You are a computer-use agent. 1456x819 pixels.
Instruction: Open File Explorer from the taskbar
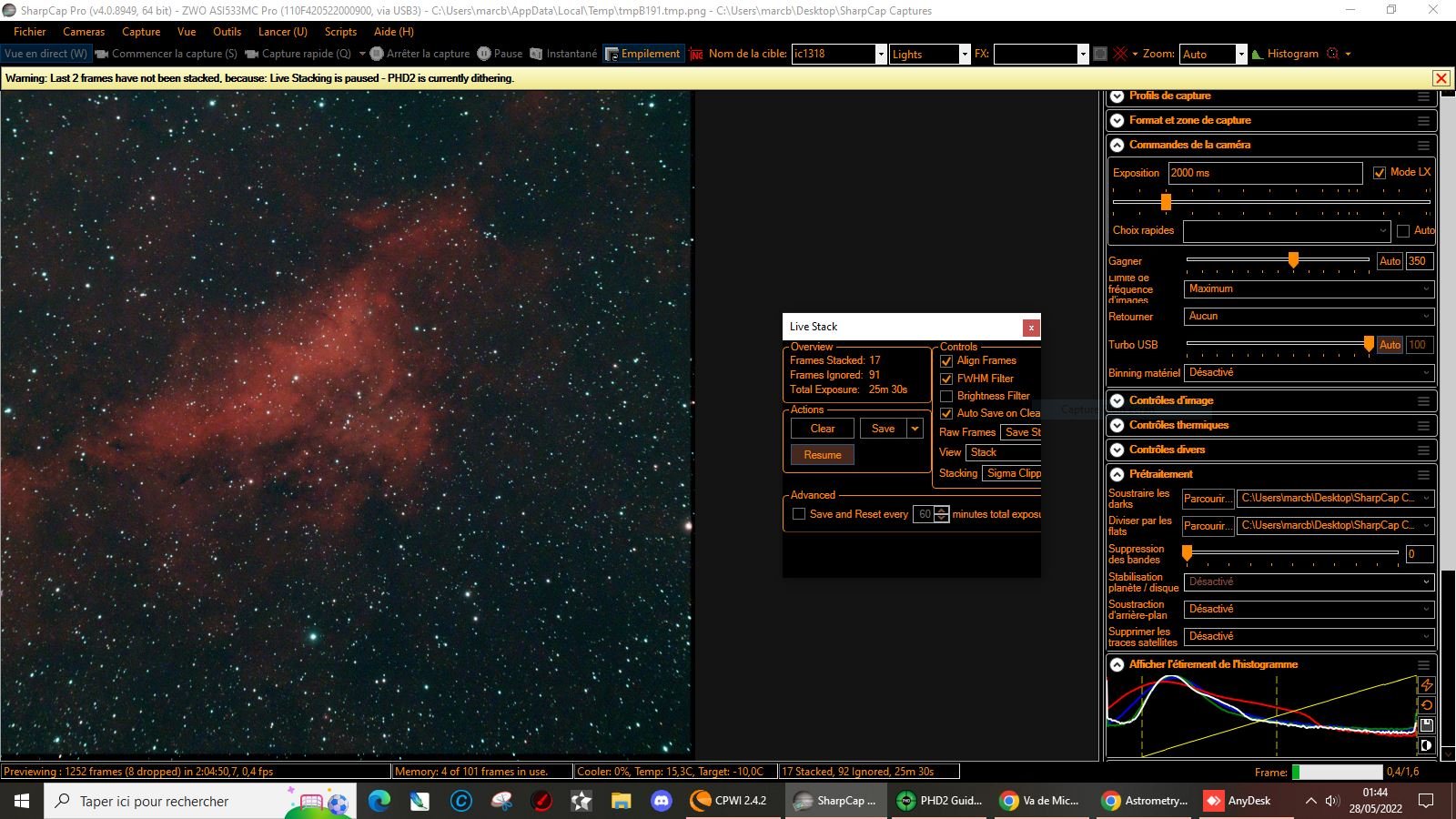[621, 801]
